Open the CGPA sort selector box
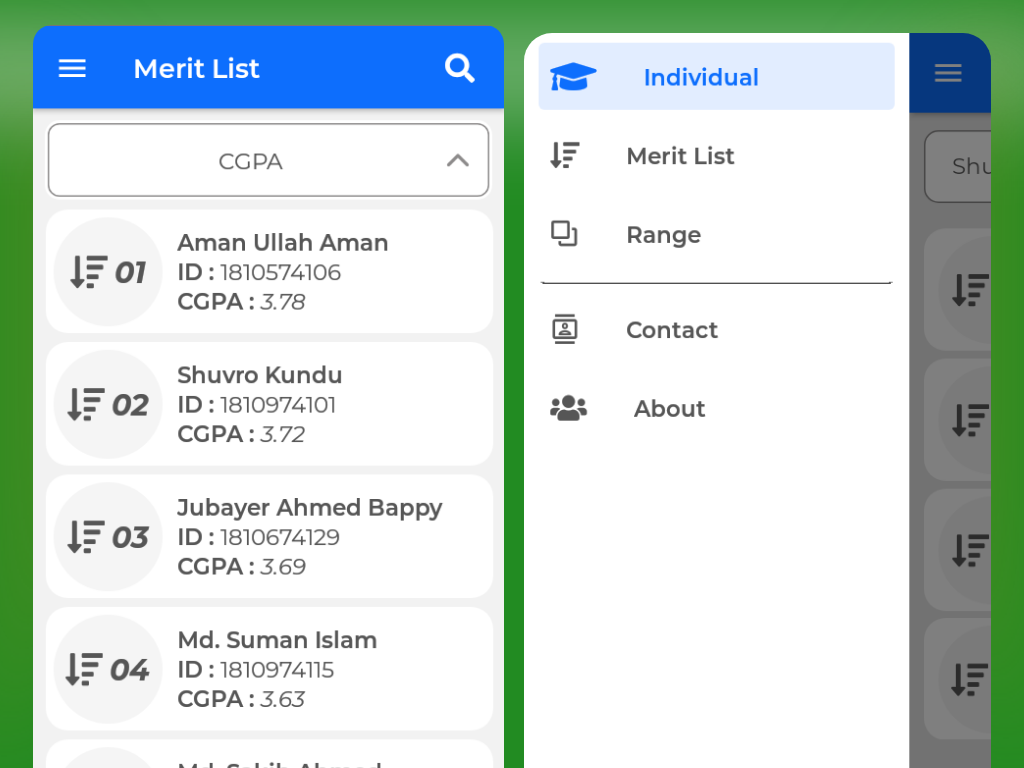The image size is (1024, 768). (268, 160)
